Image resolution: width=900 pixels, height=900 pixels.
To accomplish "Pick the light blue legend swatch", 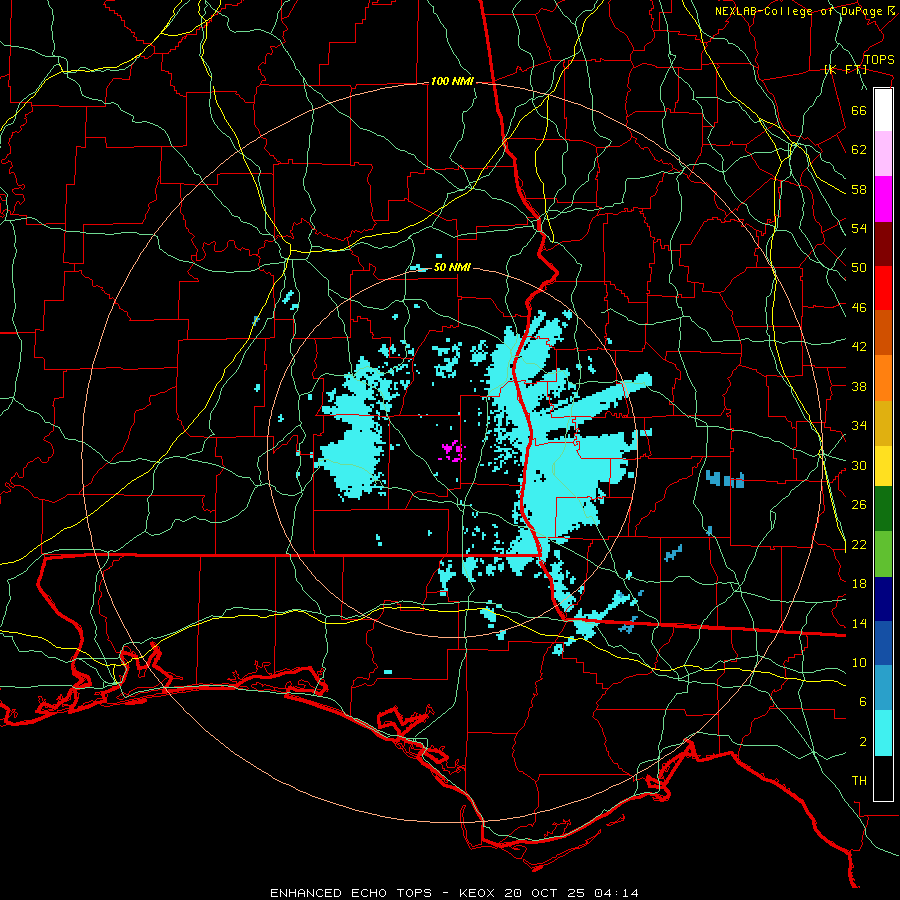I will click(883, 688).
